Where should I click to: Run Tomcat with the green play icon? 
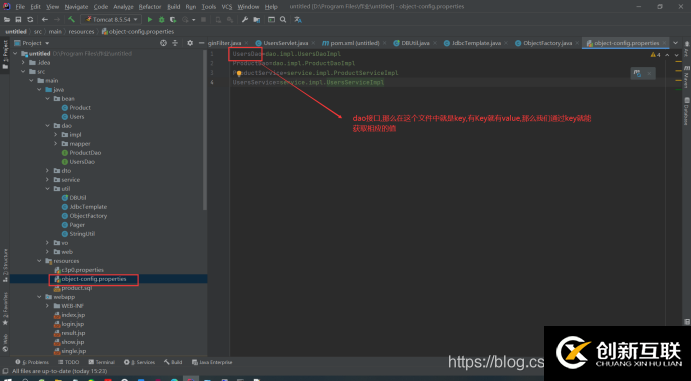pos(150,19)
